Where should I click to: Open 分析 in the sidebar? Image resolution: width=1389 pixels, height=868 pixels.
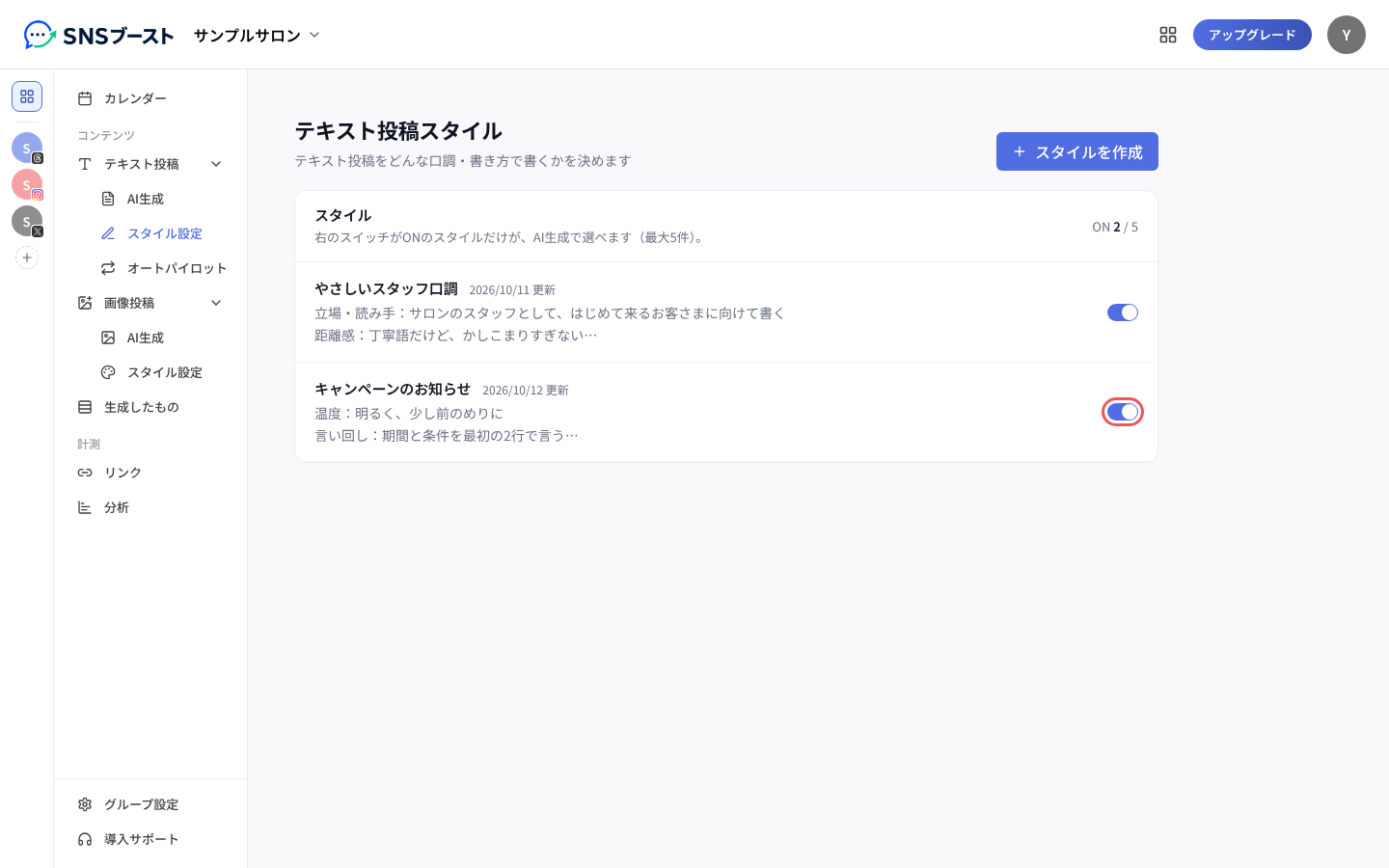[x=150, y=507]
